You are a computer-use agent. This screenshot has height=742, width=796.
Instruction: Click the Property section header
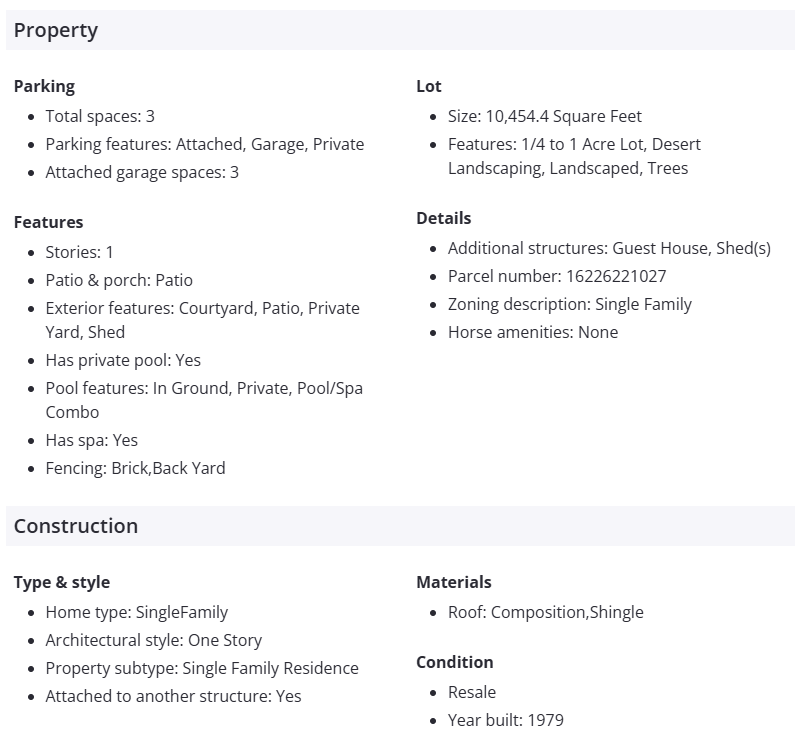(56, 30)
